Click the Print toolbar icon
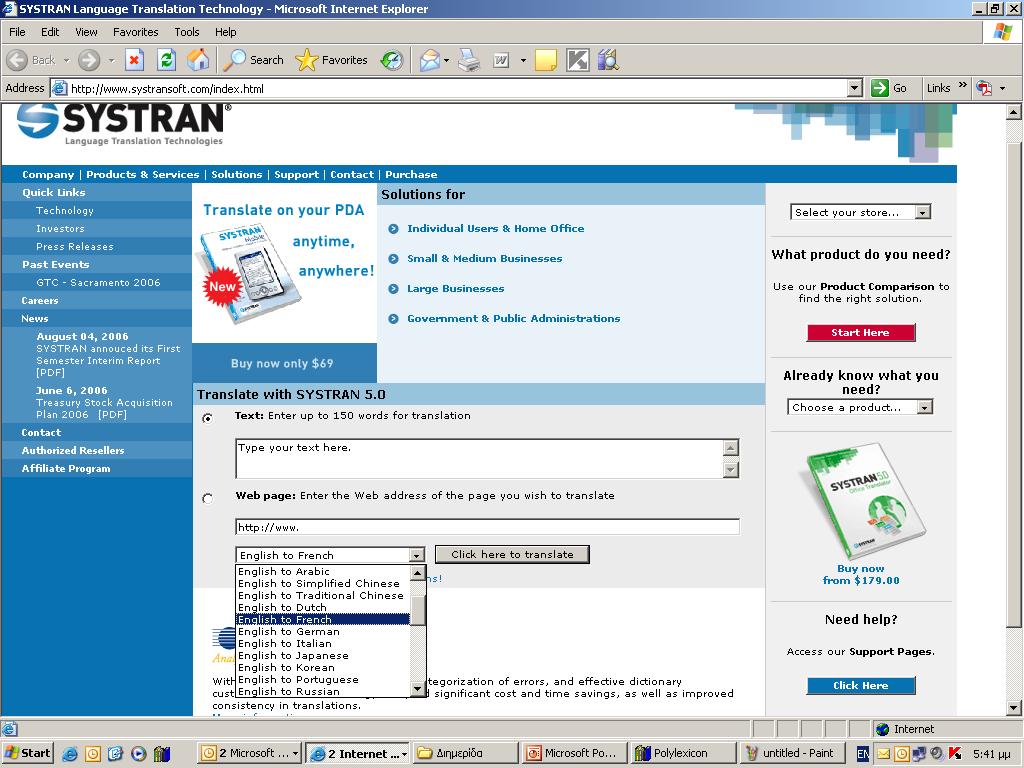Viewport: 1024px width, 768px height. pos(469,60)
